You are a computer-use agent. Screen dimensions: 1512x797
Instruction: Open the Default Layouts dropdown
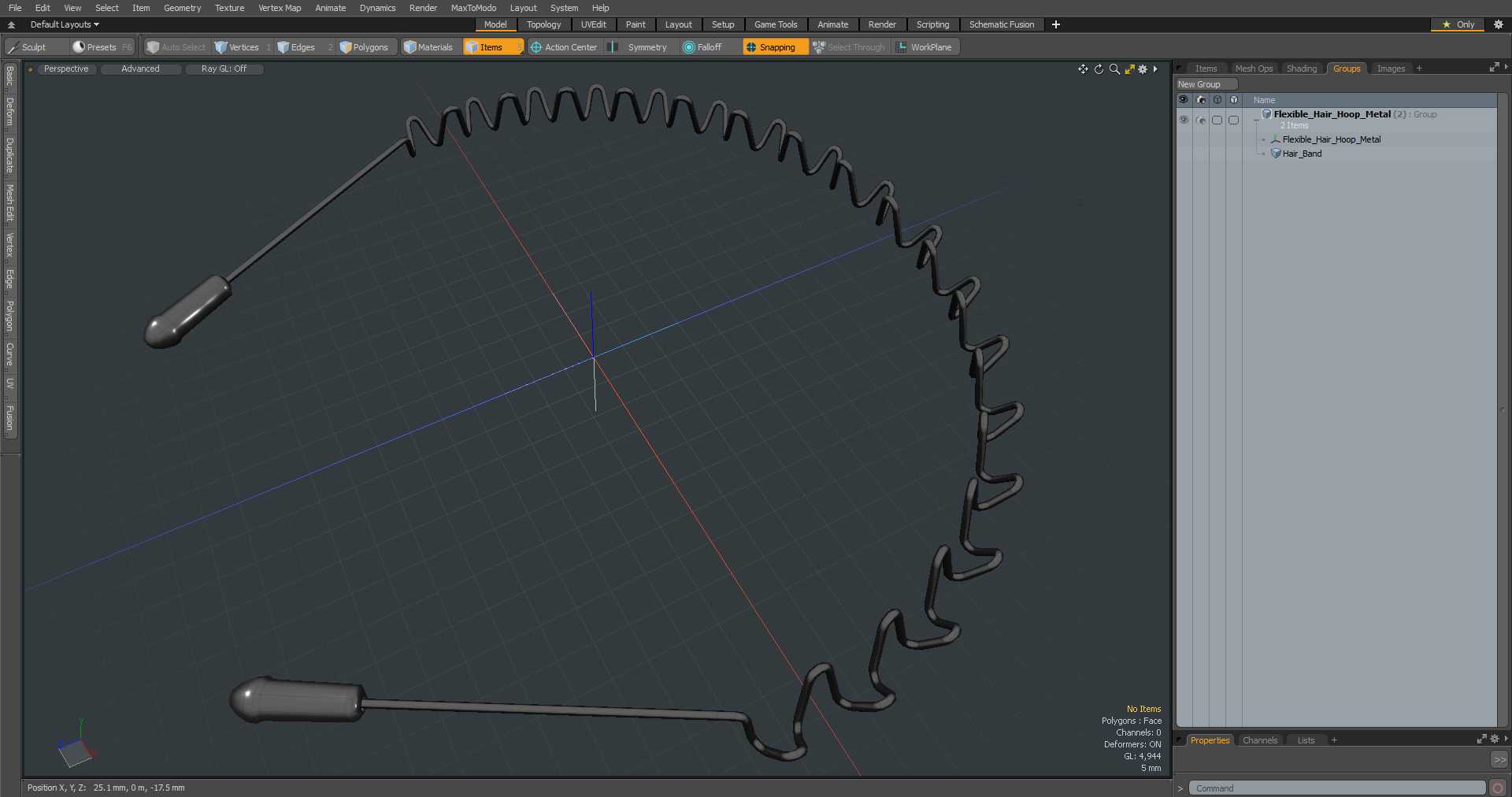[x=65, y=24]
